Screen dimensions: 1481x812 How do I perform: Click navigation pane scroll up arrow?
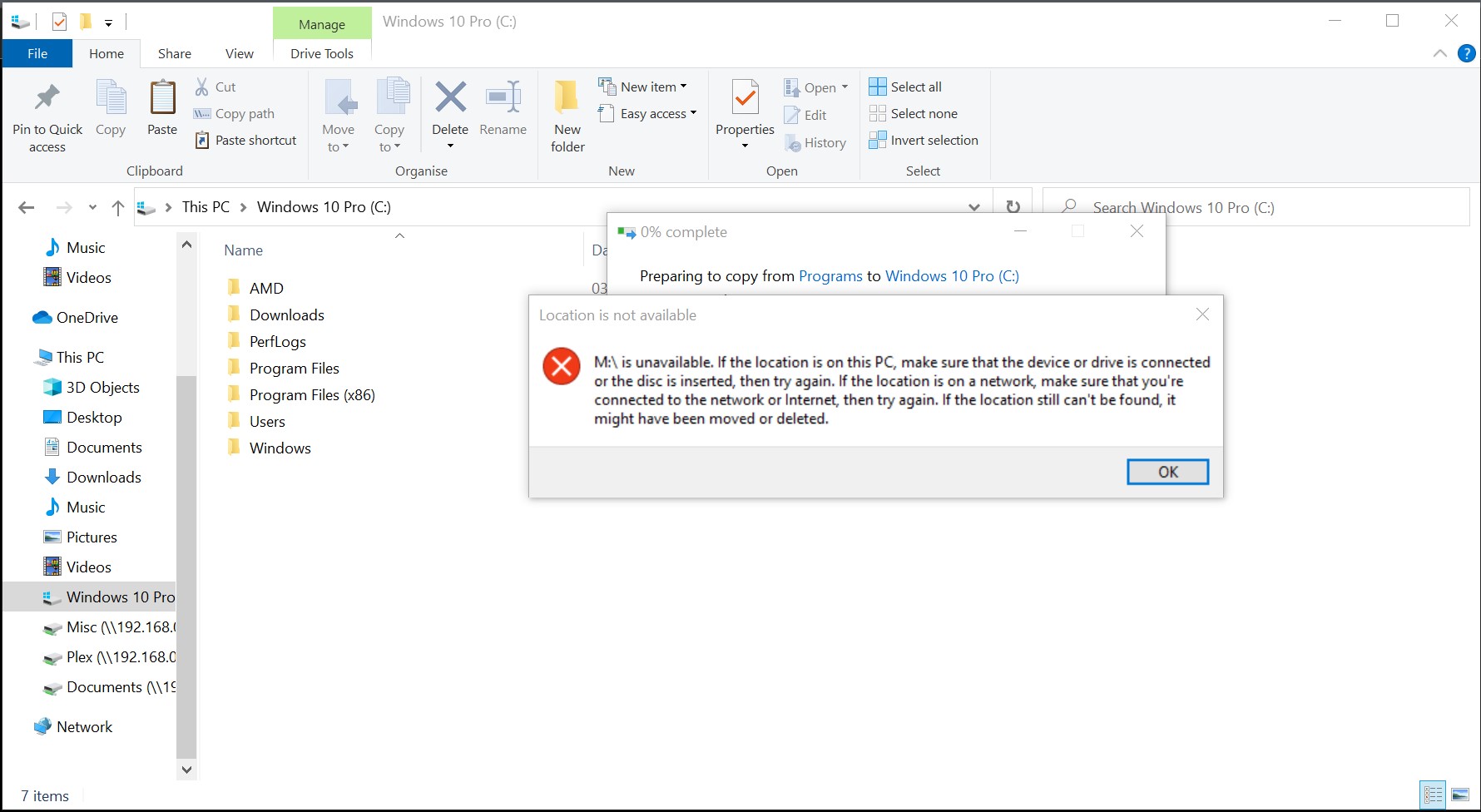(x=186, y=245)
